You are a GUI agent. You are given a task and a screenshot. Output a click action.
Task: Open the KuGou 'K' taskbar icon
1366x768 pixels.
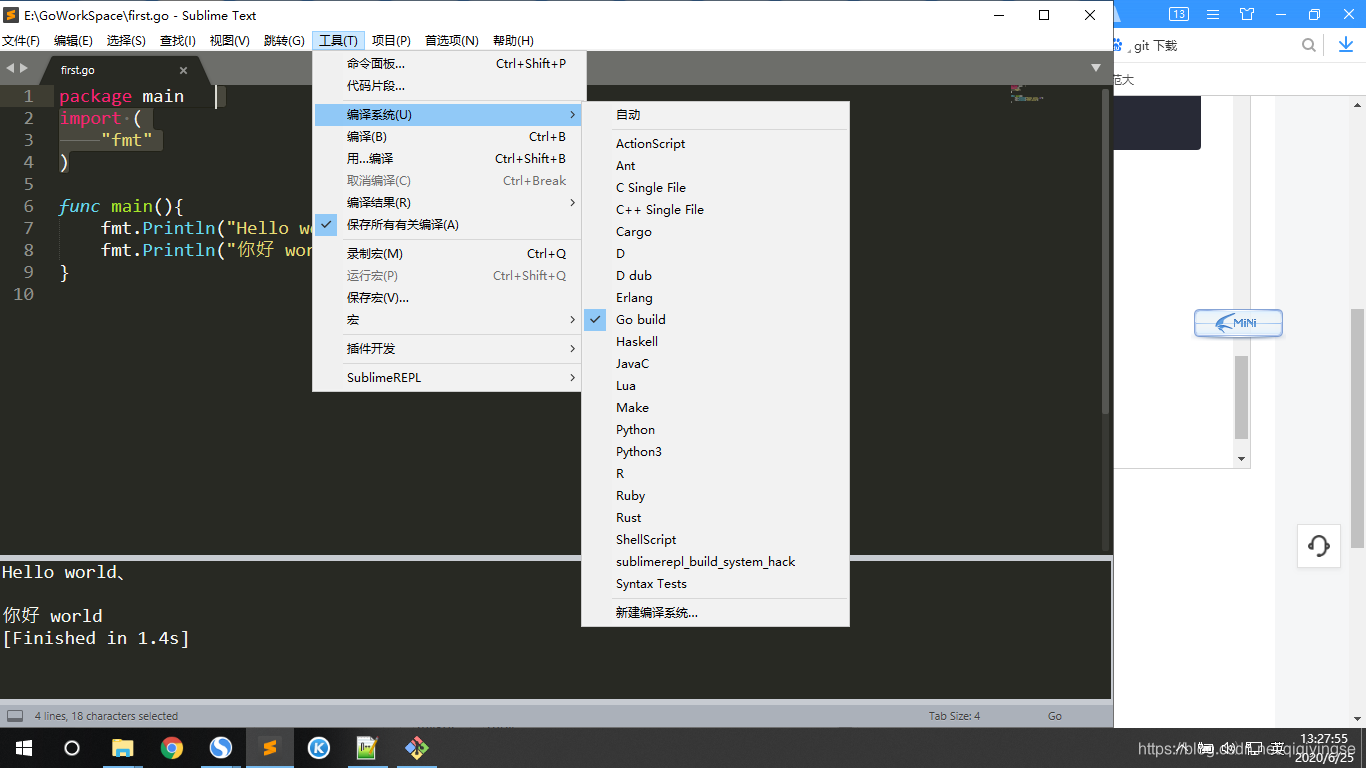(x=318, y=748)
